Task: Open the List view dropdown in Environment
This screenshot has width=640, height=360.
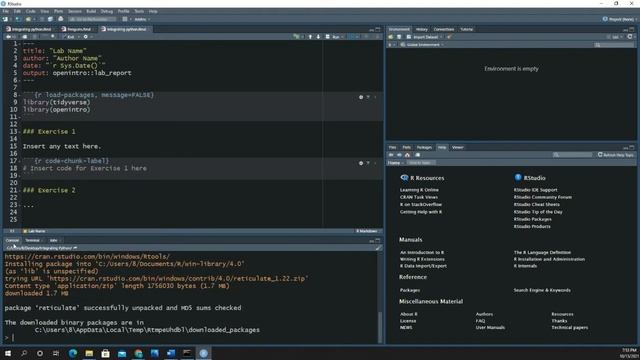Action: [x=616, y=37]
